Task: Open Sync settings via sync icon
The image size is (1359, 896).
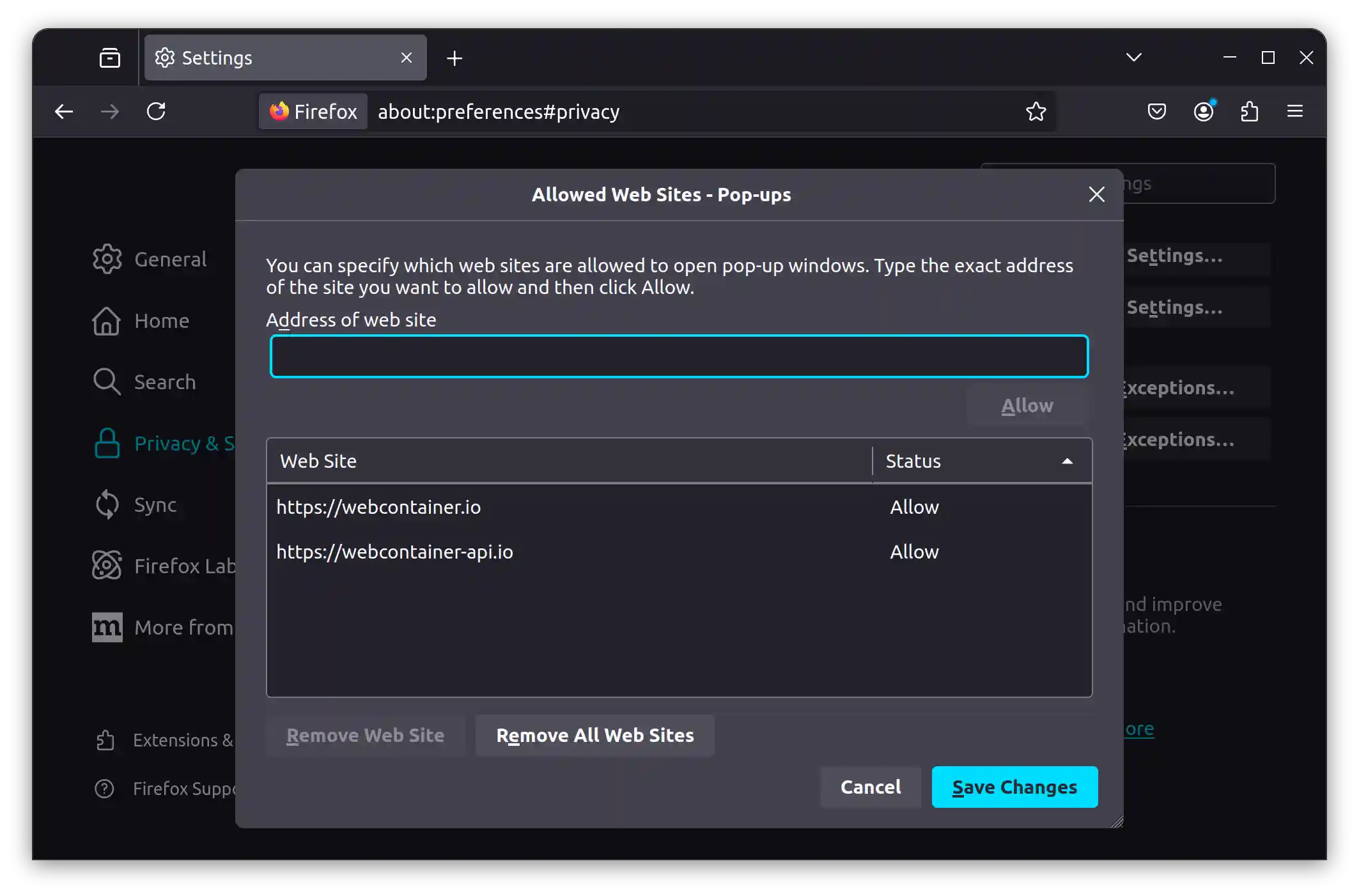Action: 107,504
